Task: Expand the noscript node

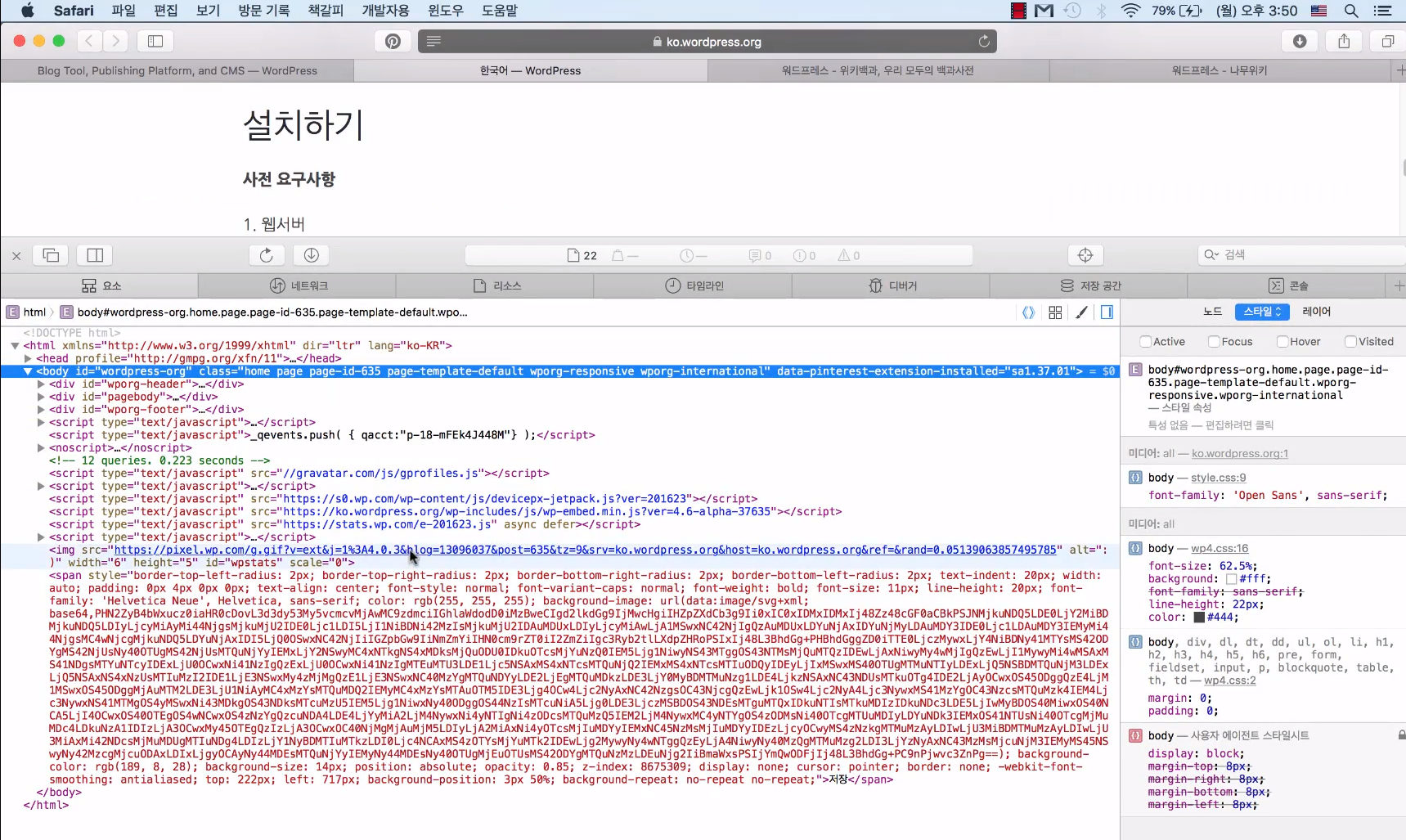Action: (x=41, y=448)
